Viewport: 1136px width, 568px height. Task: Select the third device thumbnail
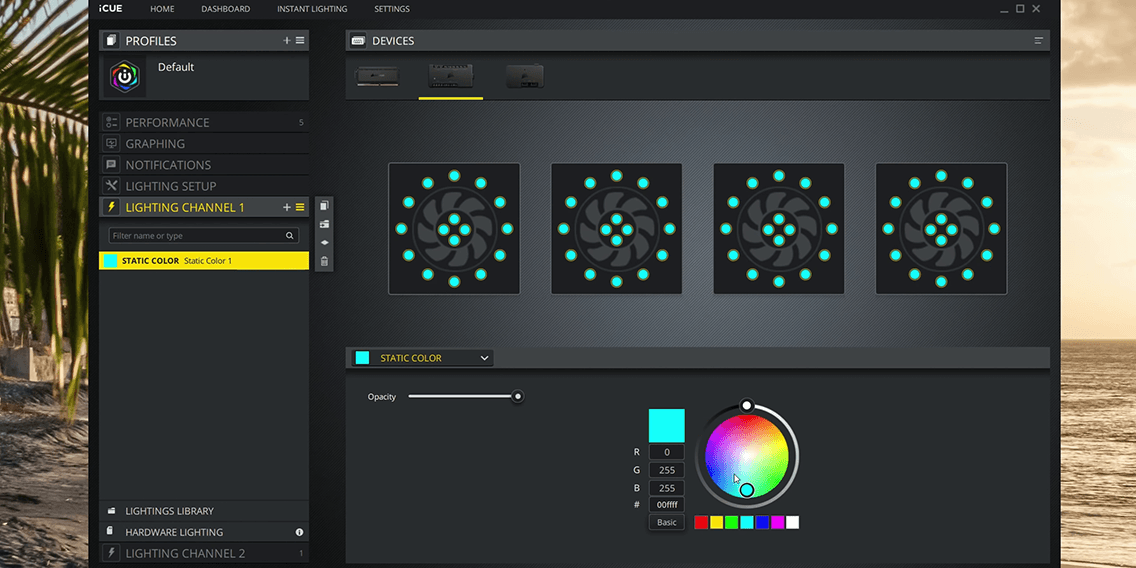[x=525, y=76]
